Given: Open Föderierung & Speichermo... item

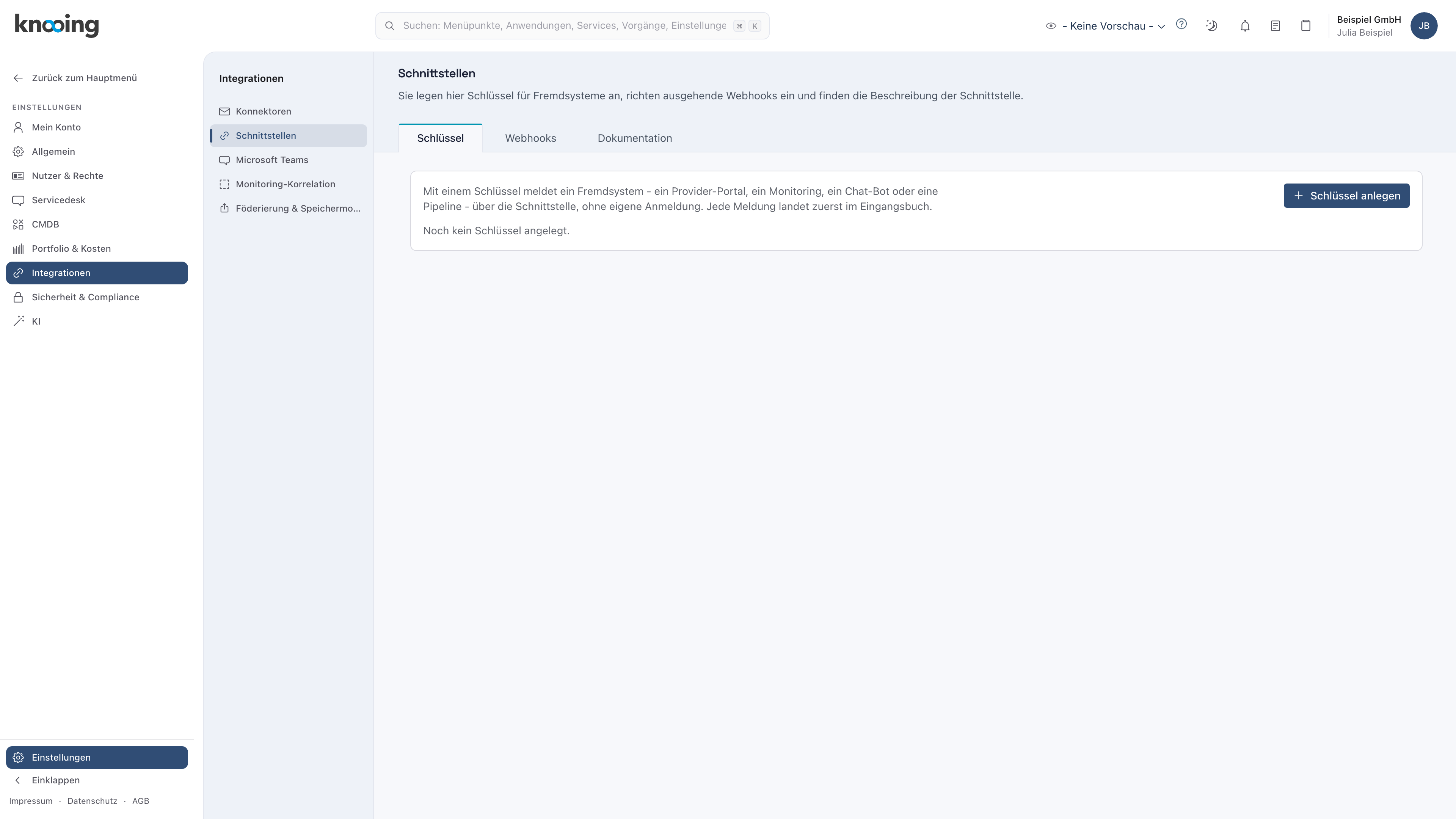Looking at the screenshot, I should click(288, 209).
